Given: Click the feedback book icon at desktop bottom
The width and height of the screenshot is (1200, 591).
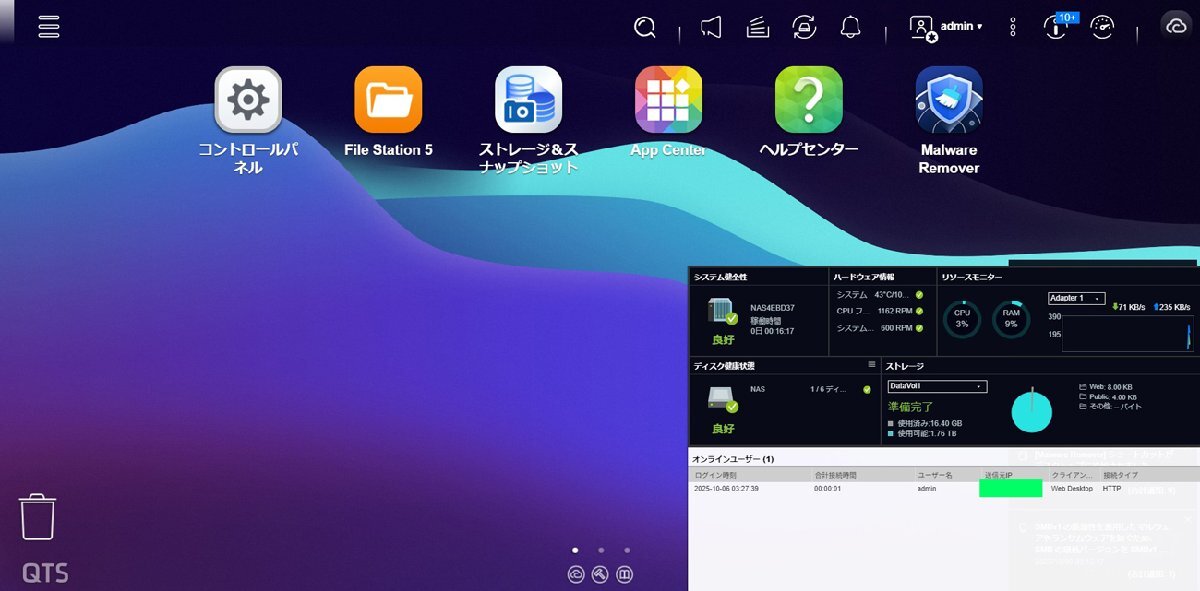Looking at the screenshot, I should [624, 574].
